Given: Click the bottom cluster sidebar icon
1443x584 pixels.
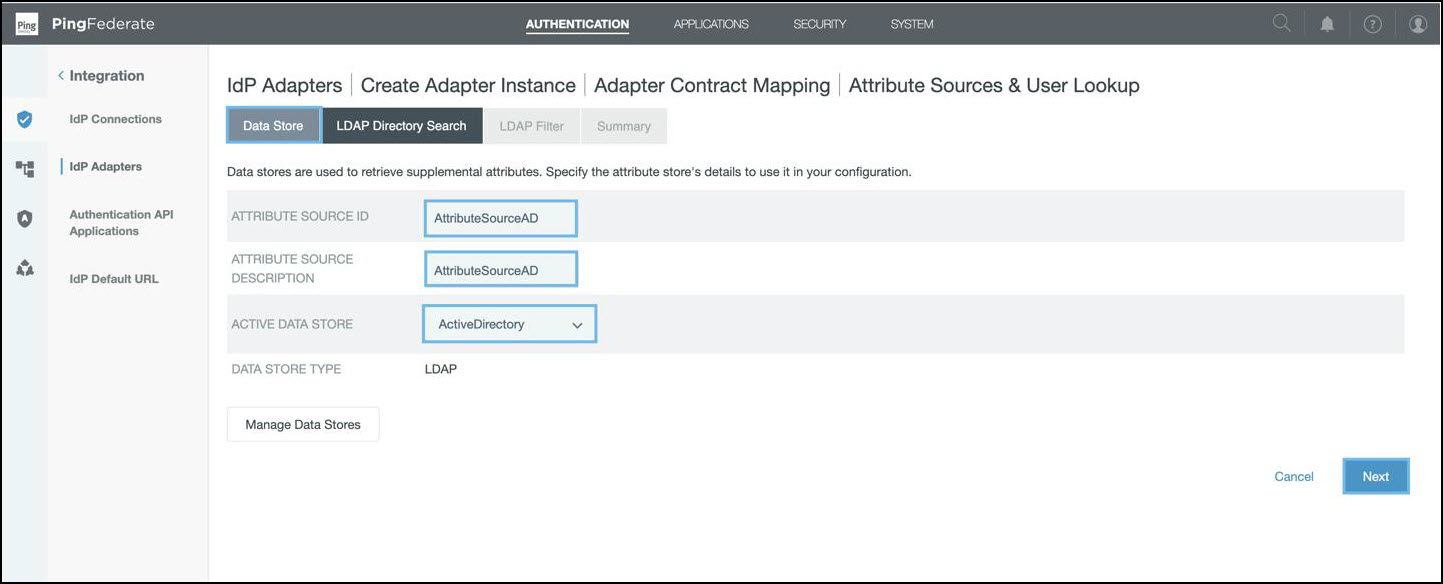Looking at the screenshot, I should [x=25, y=268].
